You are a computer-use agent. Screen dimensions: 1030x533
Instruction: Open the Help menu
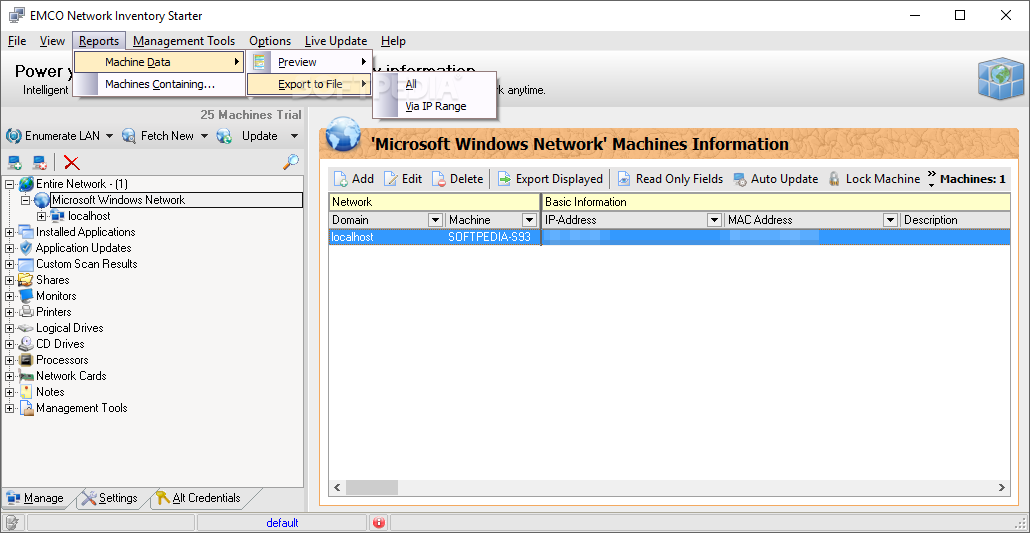[393, 41]
